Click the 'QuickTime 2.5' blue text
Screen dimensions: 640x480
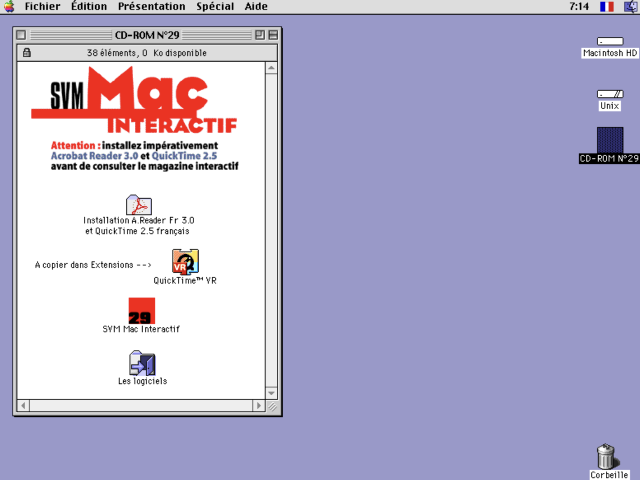(x=184, y=156)
